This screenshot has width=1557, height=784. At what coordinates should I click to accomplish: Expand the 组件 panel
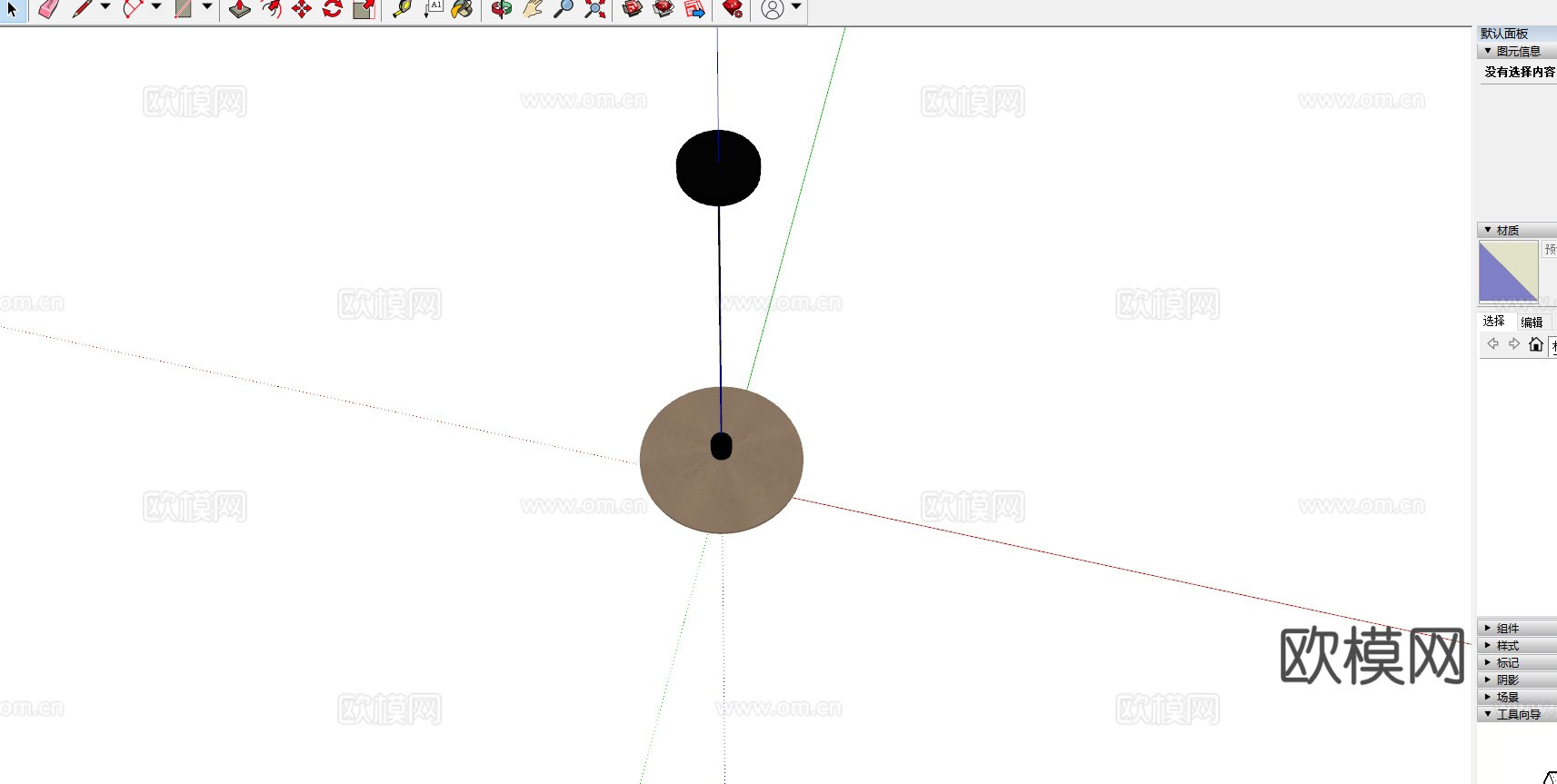(1507, 628)
